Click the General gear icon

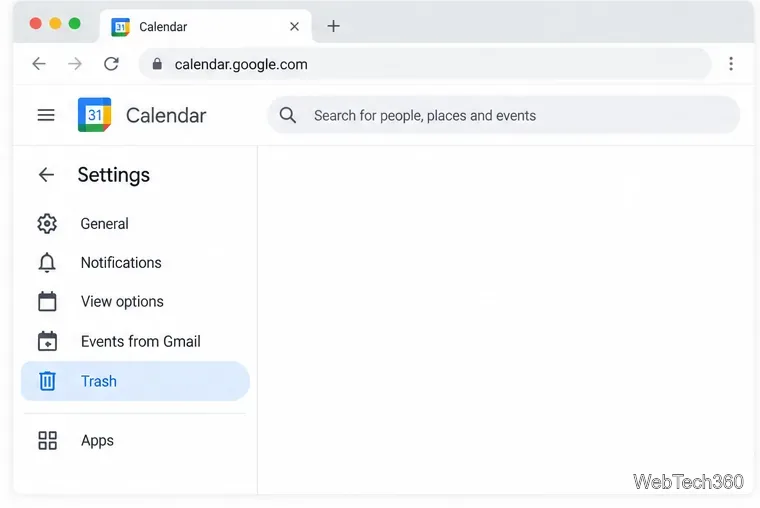click(47, 223)
